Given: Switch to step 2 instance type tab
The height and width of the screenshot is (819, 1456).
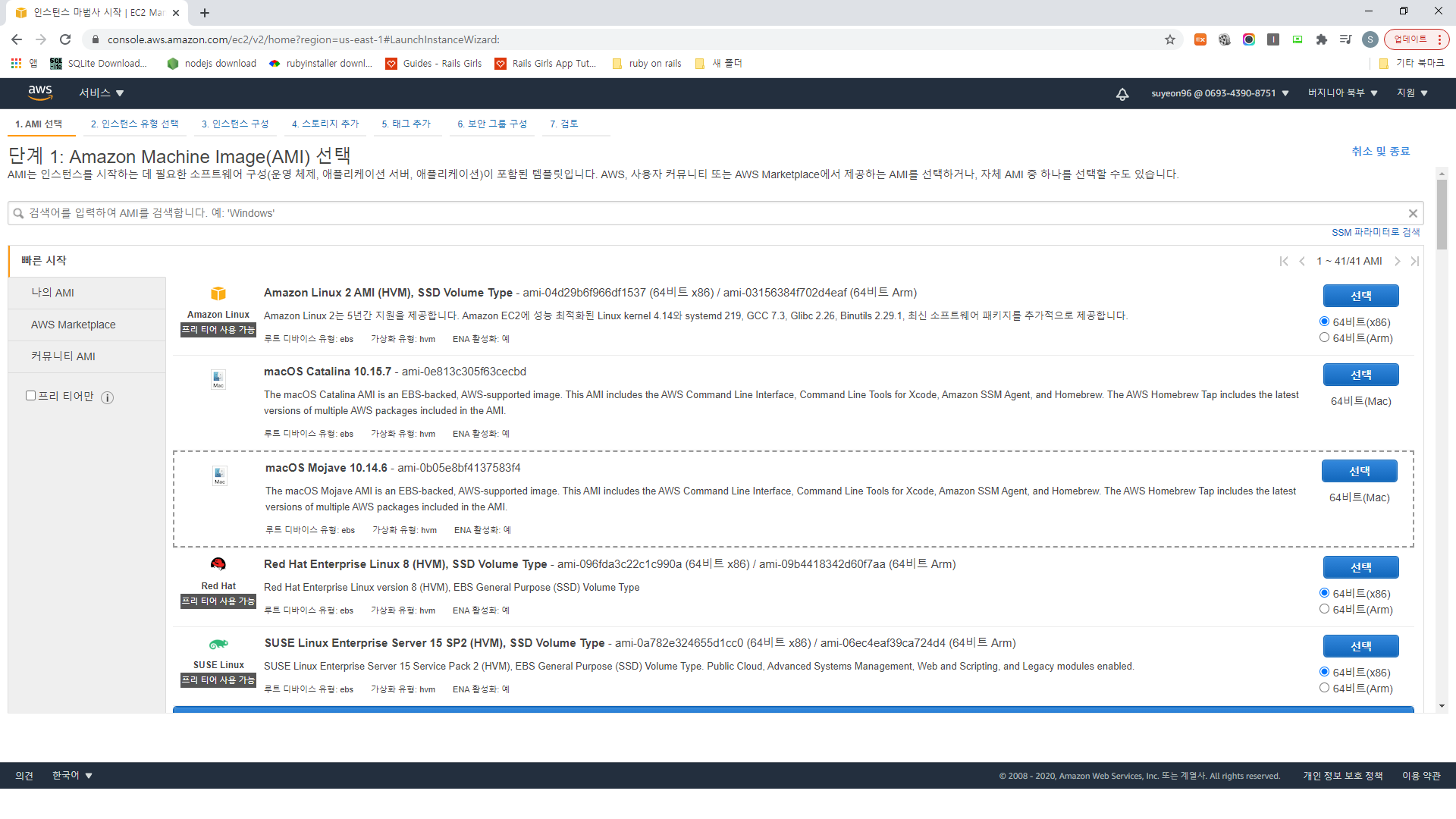Looking at the screenshot, I should (135, 124).
